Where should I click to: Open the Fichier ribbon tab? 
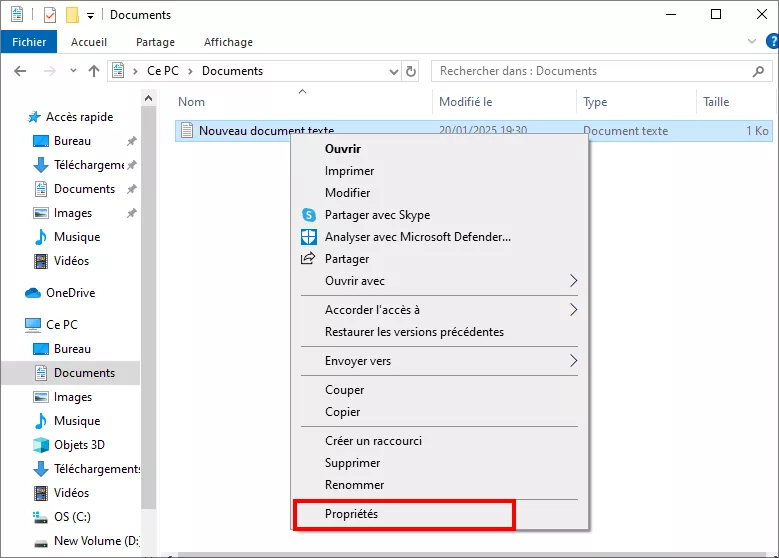(x=29, y=42)
